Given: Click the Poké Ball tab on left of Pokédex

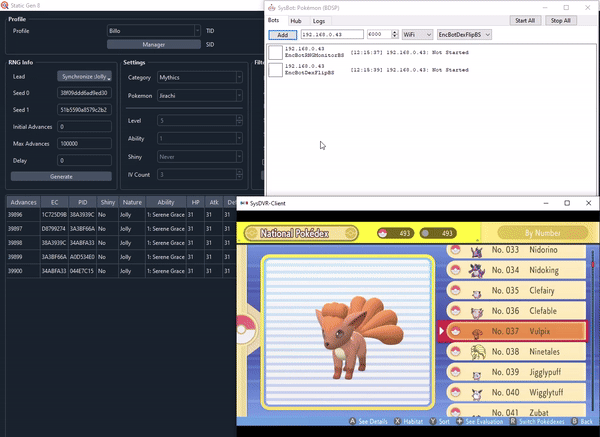Looking at the screenshot, I should coord(246,329).
